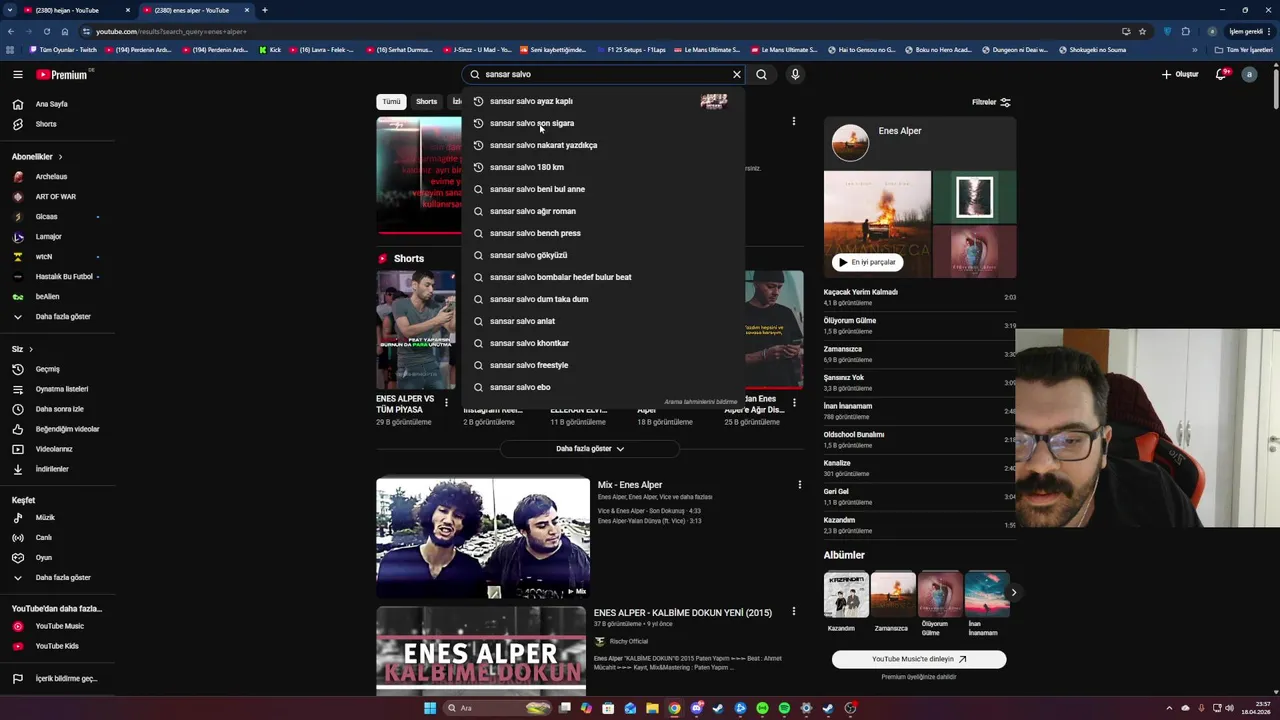1280x720 pixels.
Task: Click the YouTube Premium logo
Action: pos(63,74)
